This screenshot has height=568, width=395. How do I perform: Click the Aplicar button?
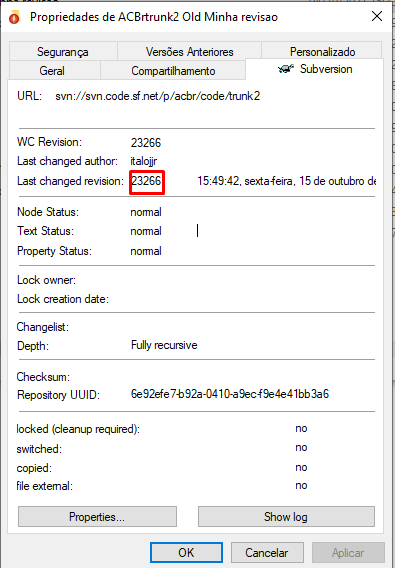(x=348, y=552)
